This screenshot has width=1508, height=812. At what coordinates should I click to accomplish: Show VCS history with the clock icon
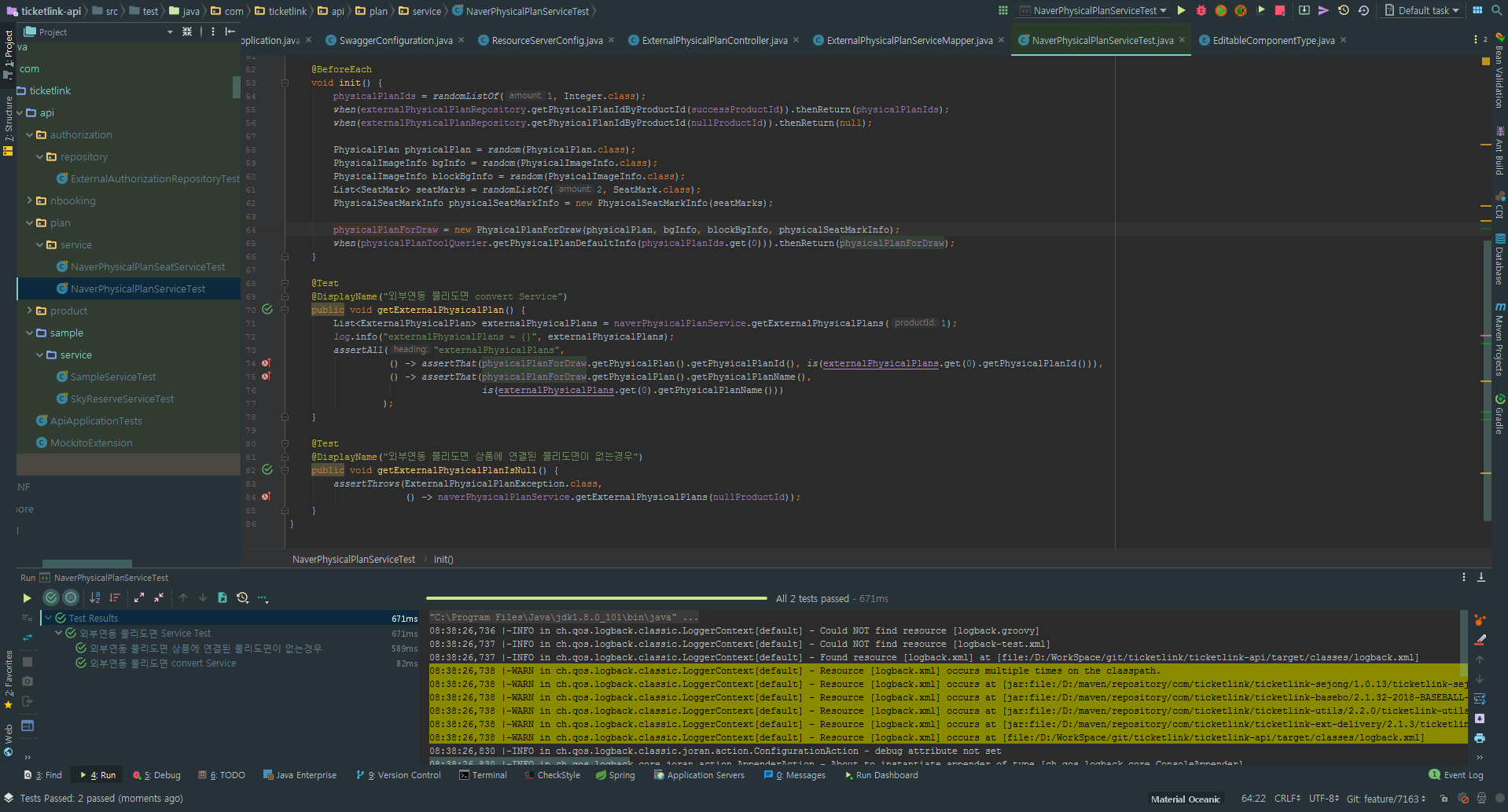coord(1344,10)
